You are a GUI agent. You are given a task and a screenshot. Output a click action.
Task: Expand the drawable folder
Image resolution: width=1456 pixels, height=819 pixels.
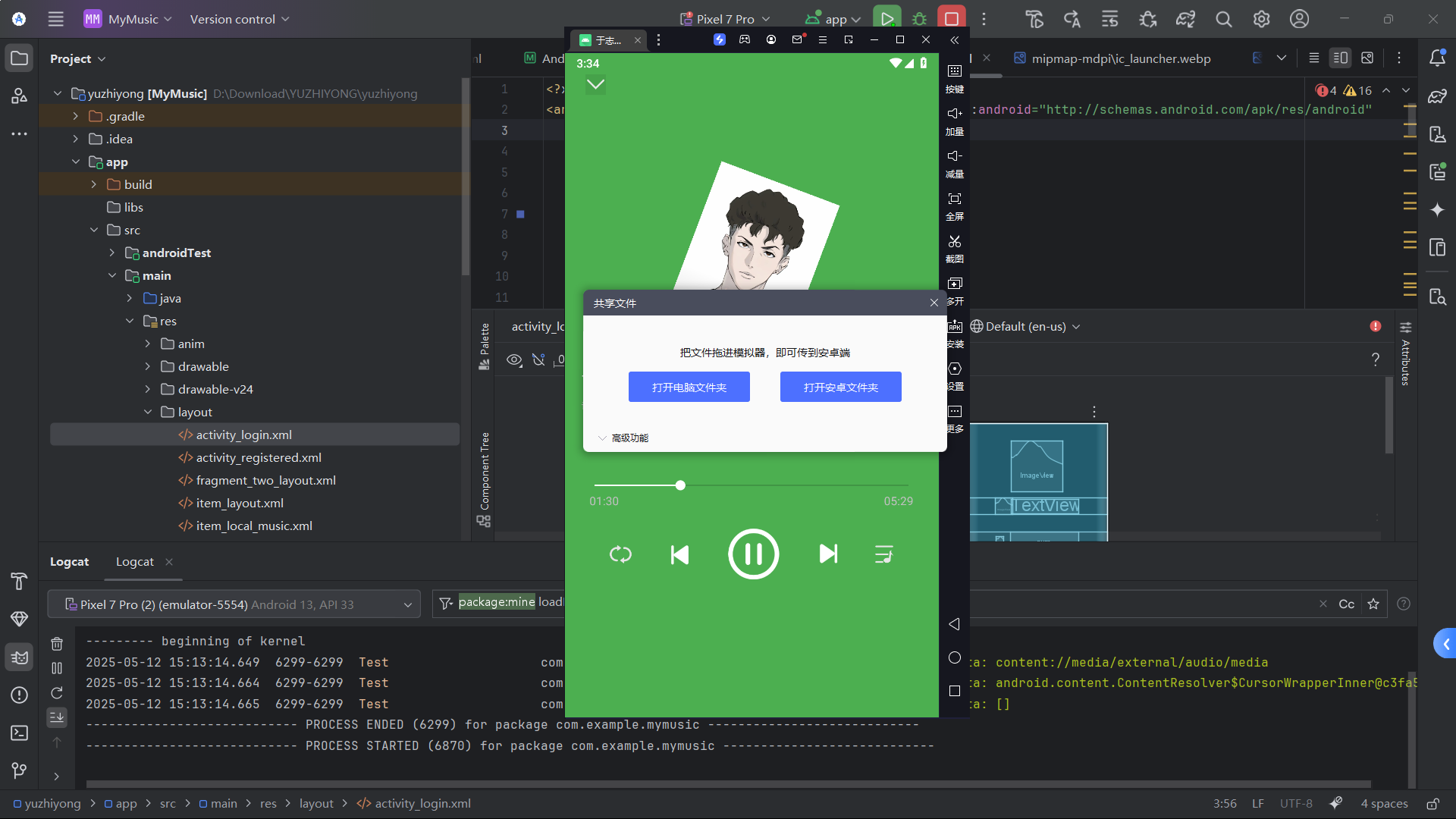coord(148,366)
